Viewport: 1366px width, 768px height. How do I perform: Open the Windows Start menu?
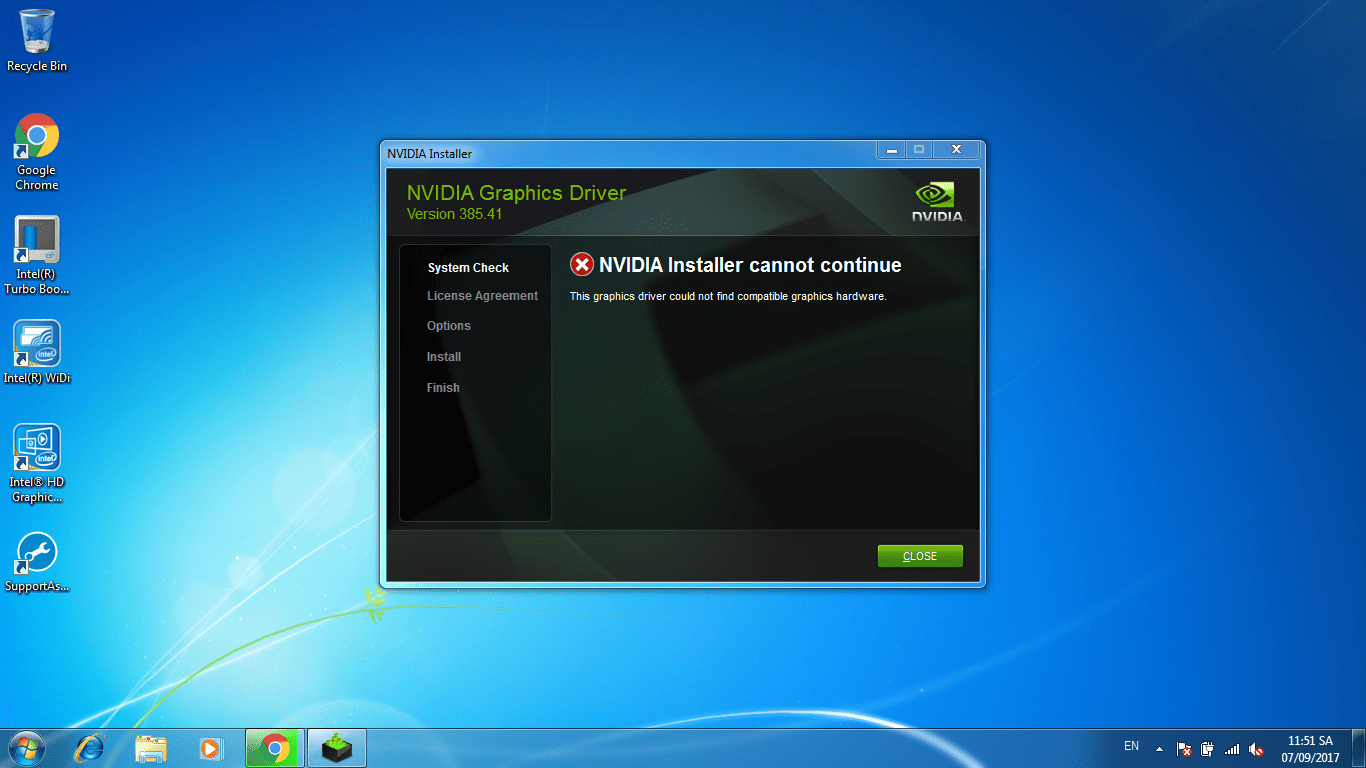tap(25, 747)
